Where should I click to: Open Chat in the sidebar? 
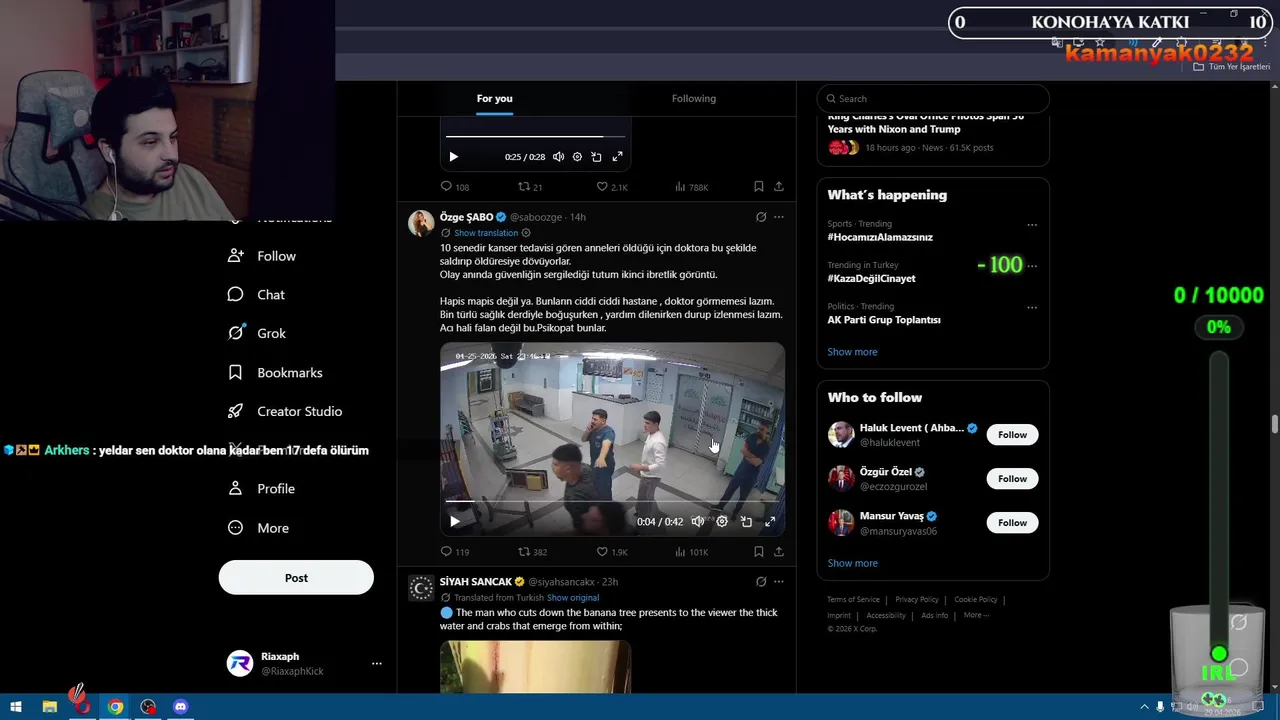coord(257,295)
